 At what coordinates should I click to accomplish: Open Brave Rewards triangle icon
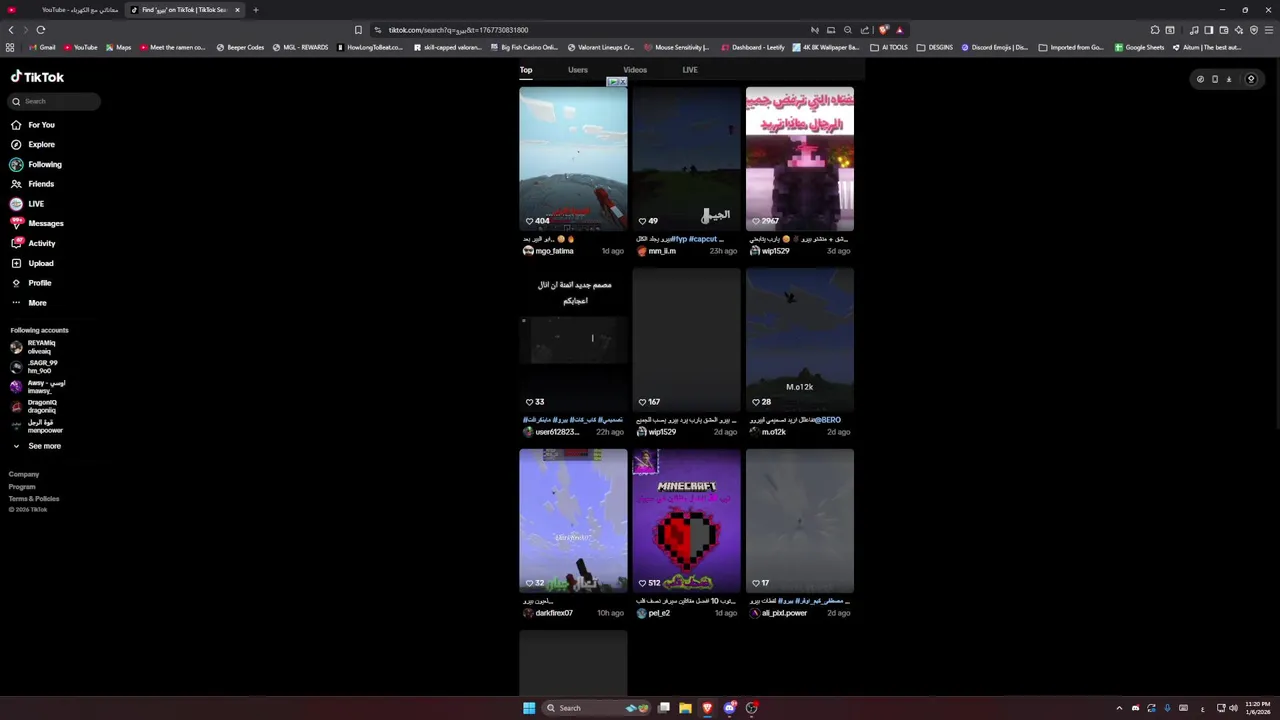[x=899, y=30]
